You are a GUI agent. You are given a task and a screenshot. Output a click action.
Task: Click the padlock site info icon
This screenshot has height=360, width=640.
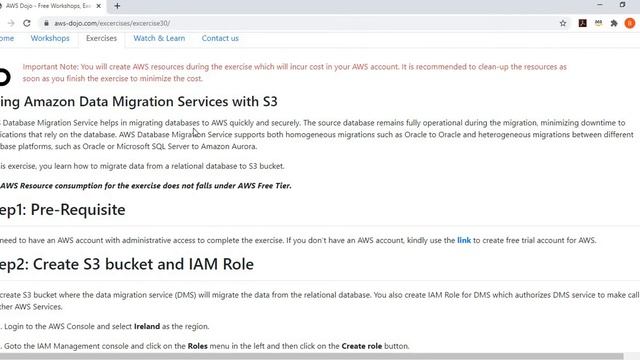47,23
